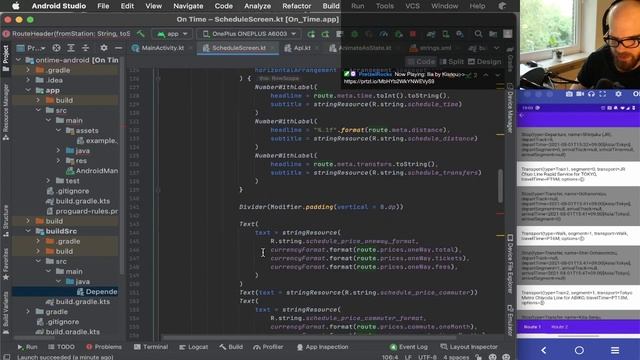Hide the Project panel with the minus icon
This screenshot has width=640, height=360.
click(118, 48)
